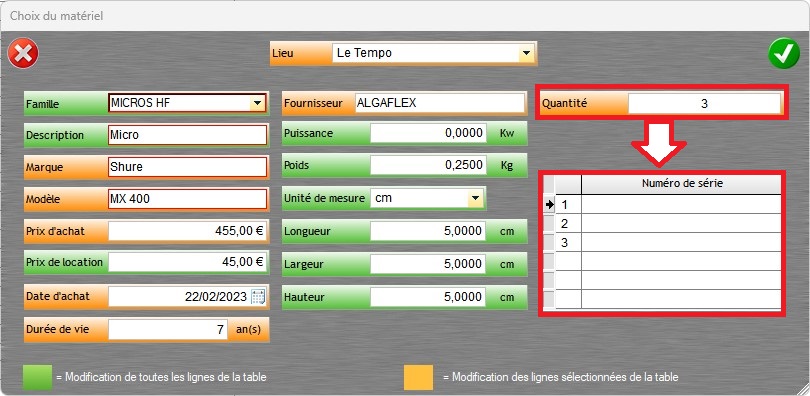Expand the Unité de mesure dropdown
The height and width of the screenshot is (396, 810).
click(x=474, y=198)
